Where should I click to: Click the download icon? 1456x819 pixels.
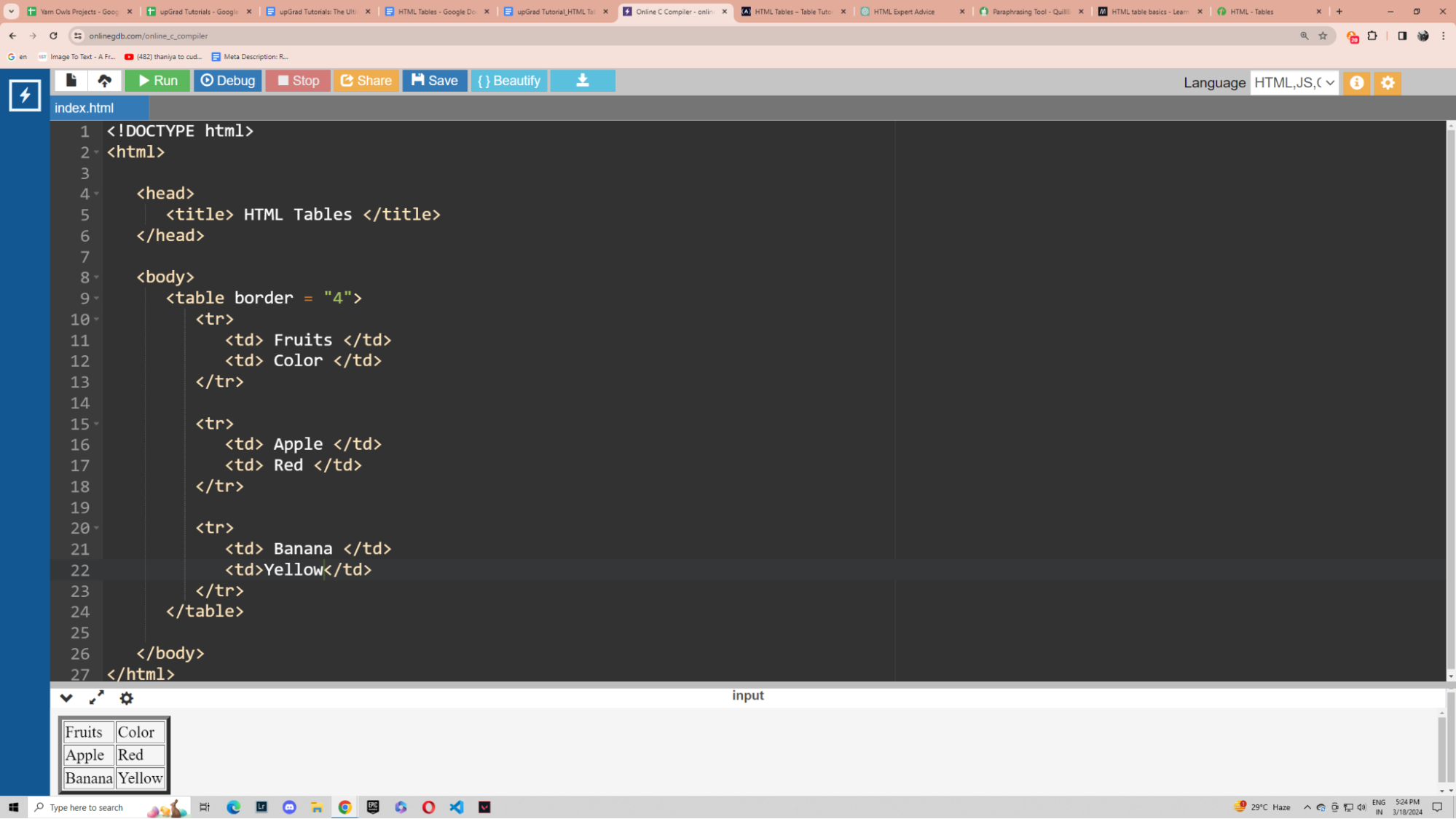coord(582,80)
